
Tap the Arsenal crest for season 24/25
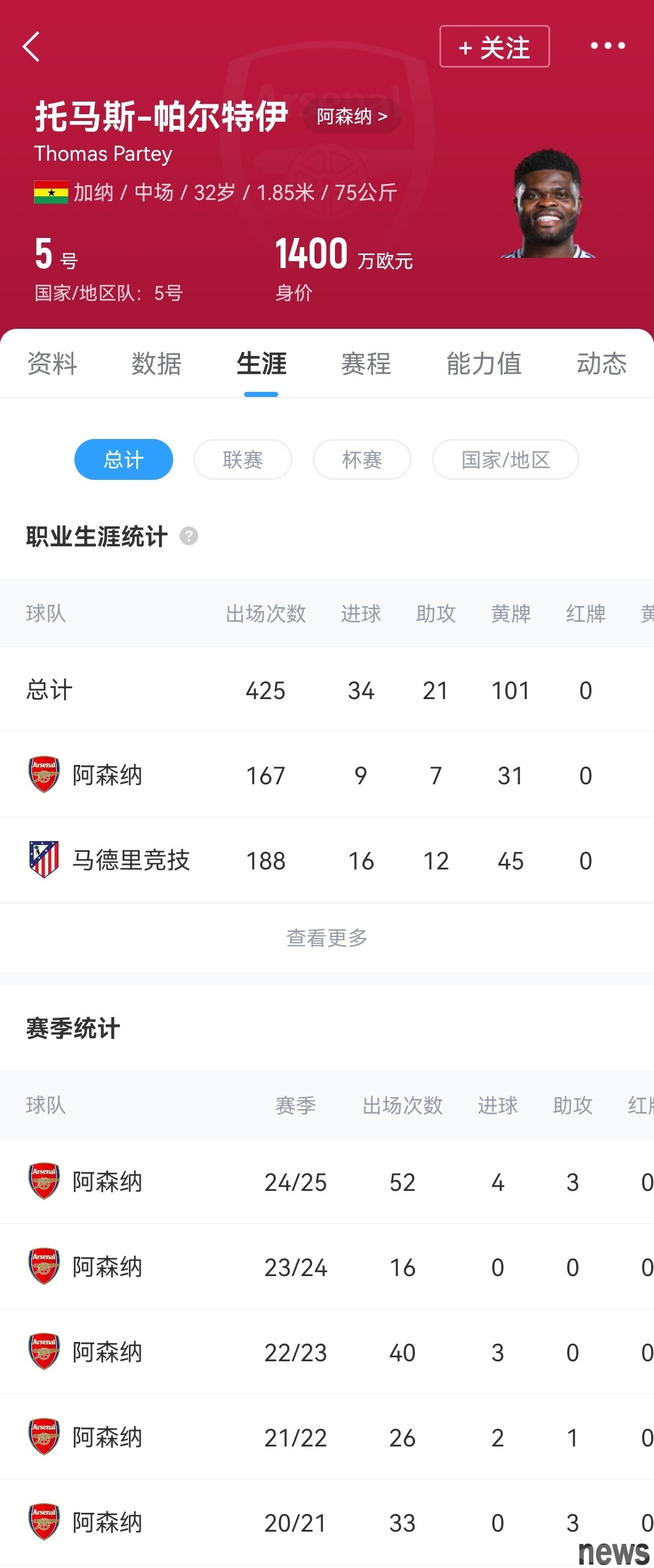pos(44,1181)
